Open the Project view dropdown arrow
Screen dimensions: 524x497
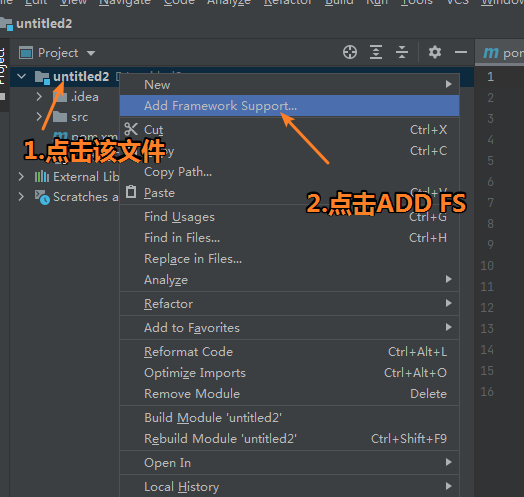click(x=91, y=53)
